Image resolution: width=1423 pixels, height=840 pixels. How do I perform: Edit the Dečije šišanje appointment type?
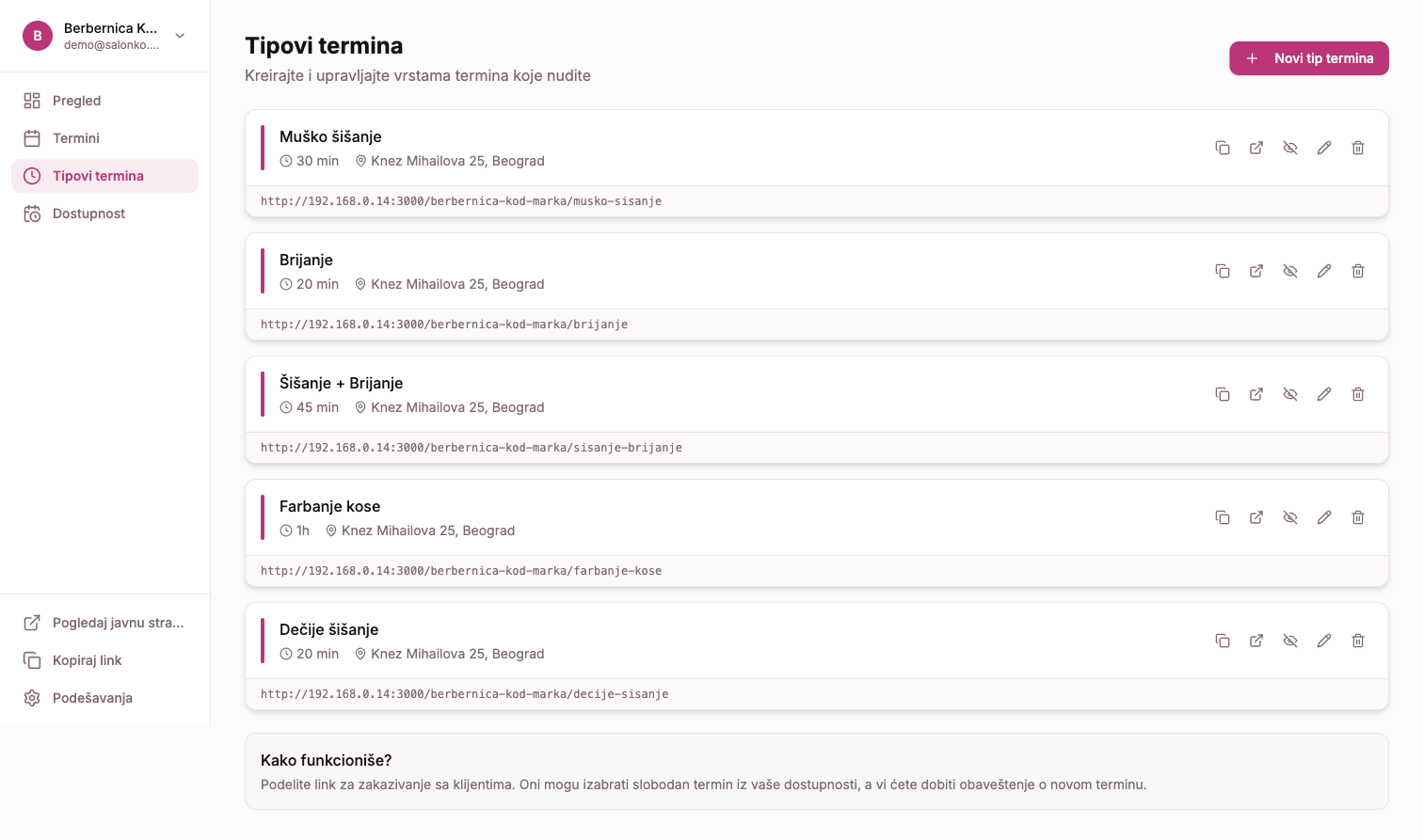[1324, 641]
